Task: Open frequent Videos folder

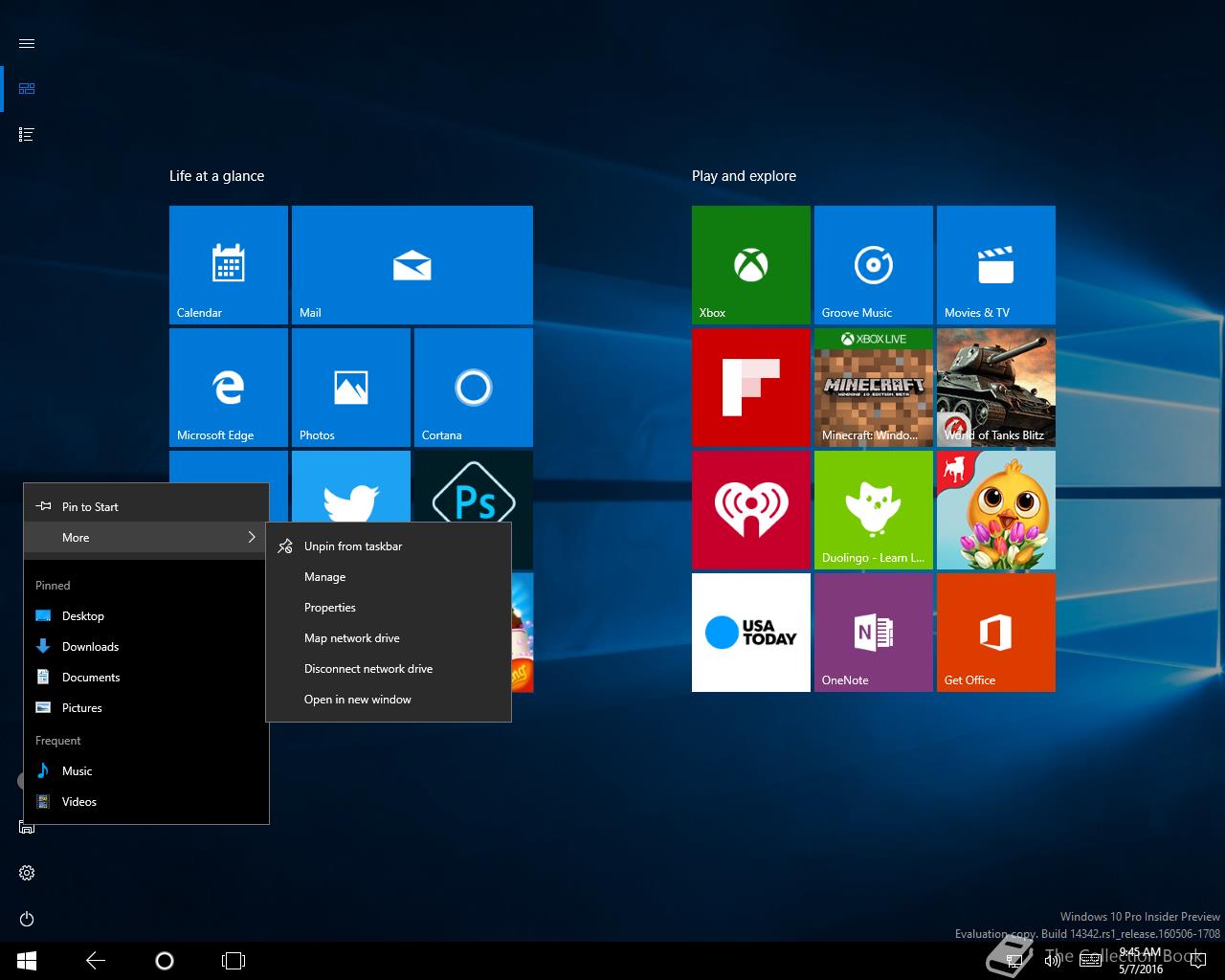Action: pyautogui.click(x=146, y=802)
